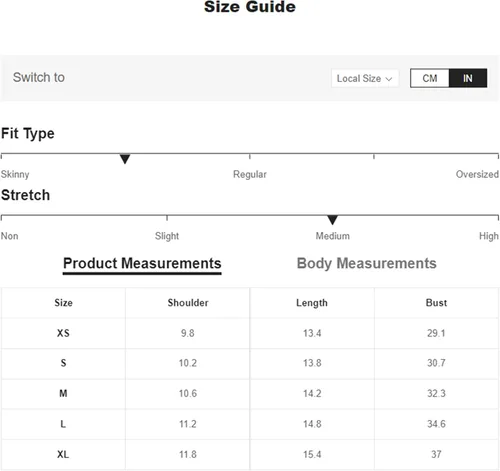Click the Skinny fit label

coord(15,174)
